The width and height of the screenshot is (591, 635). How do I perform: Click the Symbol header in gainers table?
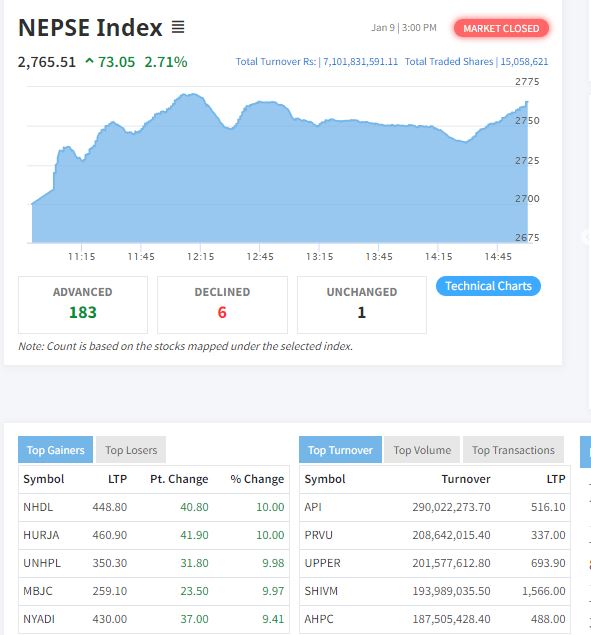coord(44,479)
